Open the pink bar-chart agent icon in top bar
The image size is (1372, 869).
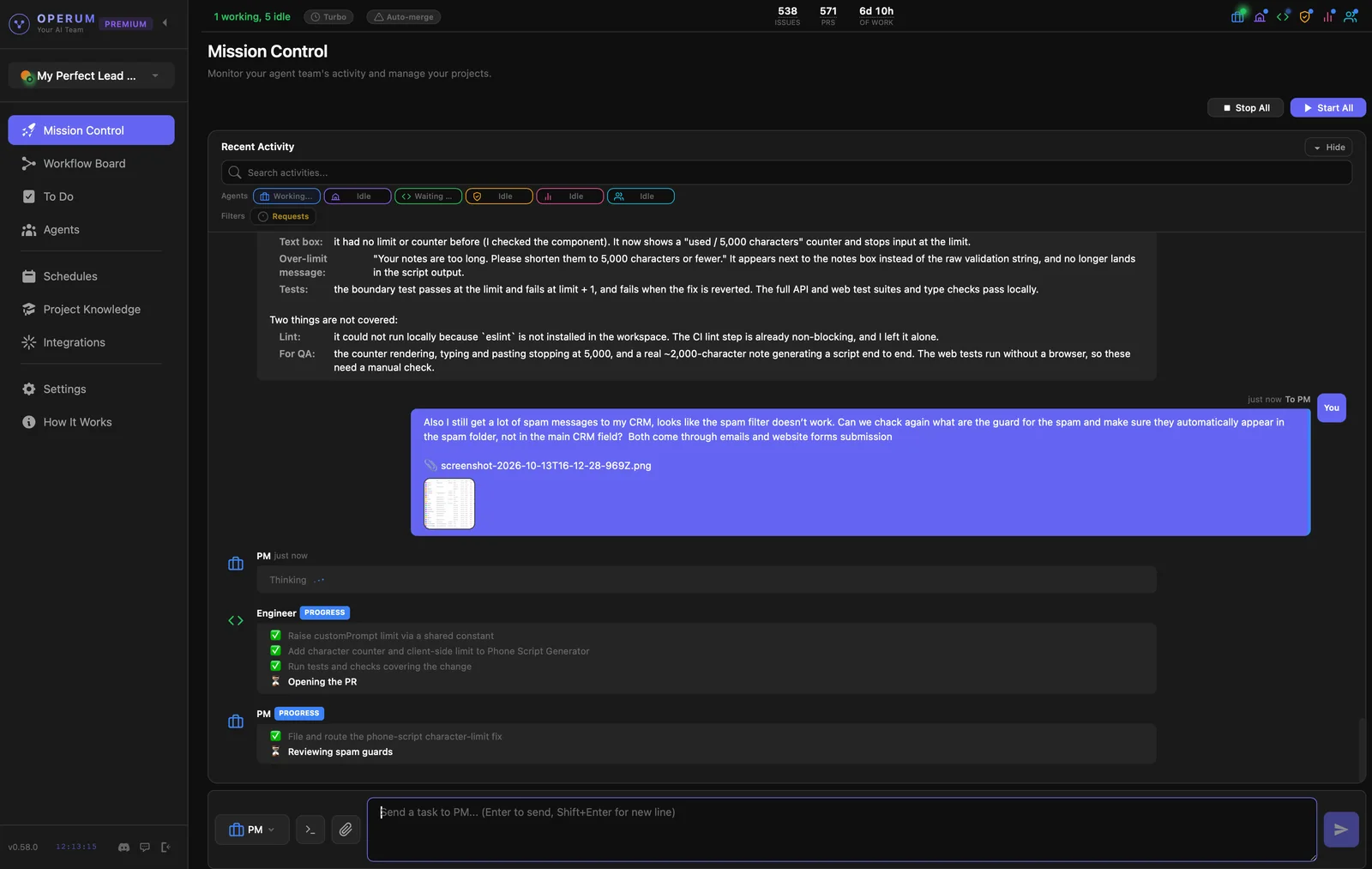coord(1327,16)
